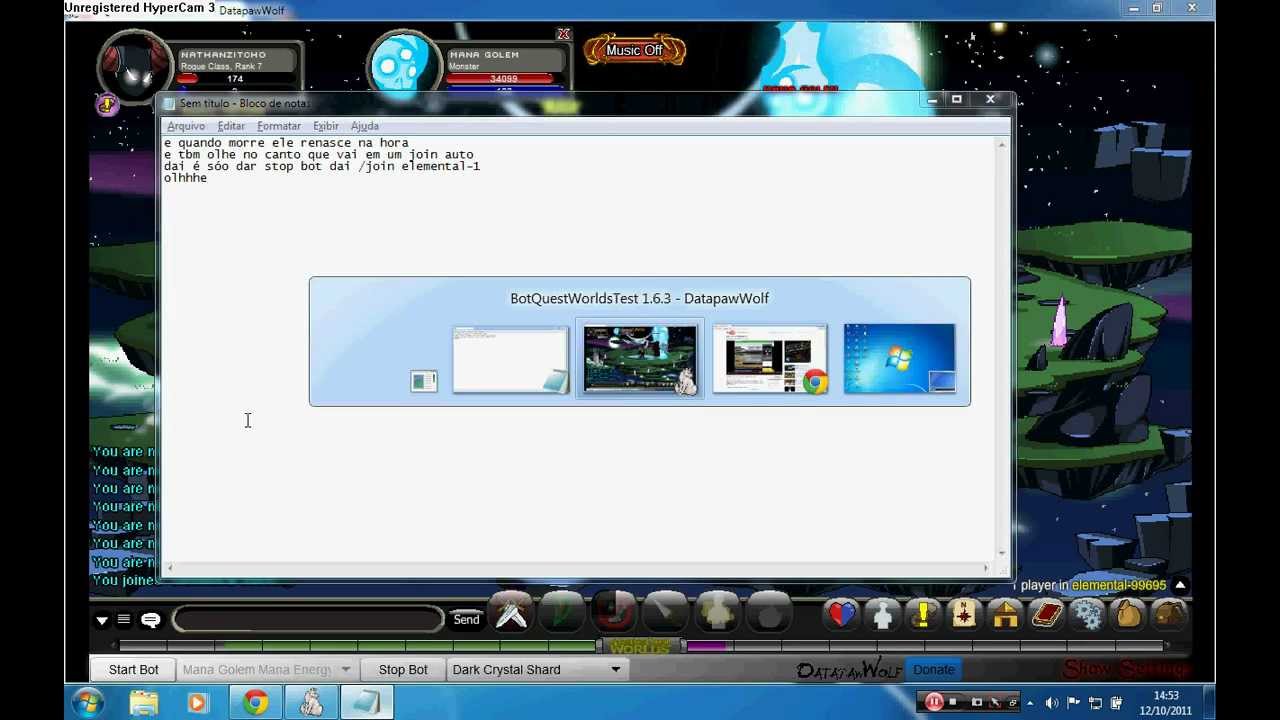The image size is (1280, 720).
Task: Select the small spreadsheet-like window icon in switcher
Action: coord(424,381)
